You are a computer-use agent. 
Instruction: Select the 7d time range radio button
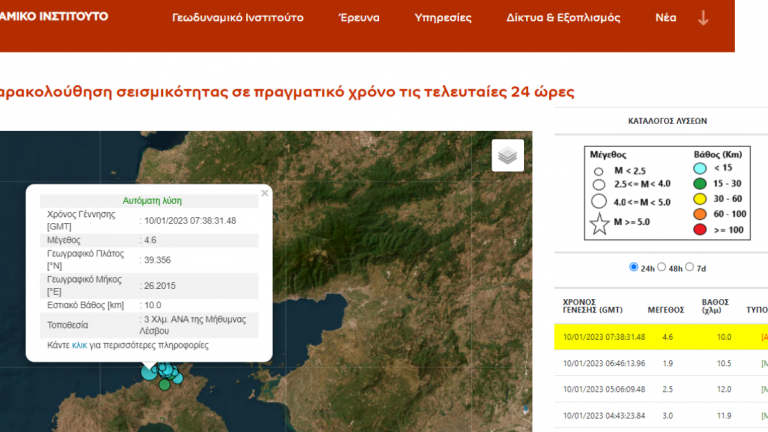[x=689, y=267]
